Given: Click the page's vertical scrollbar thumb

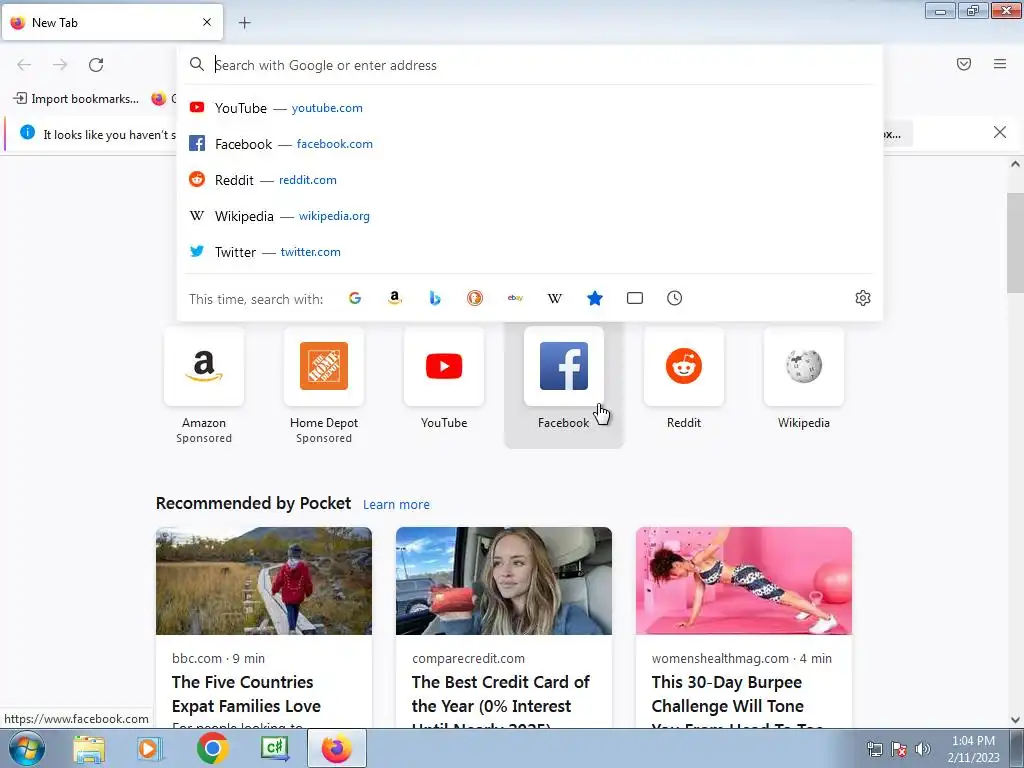Looking at the screenshot, I should point(1015,243).
